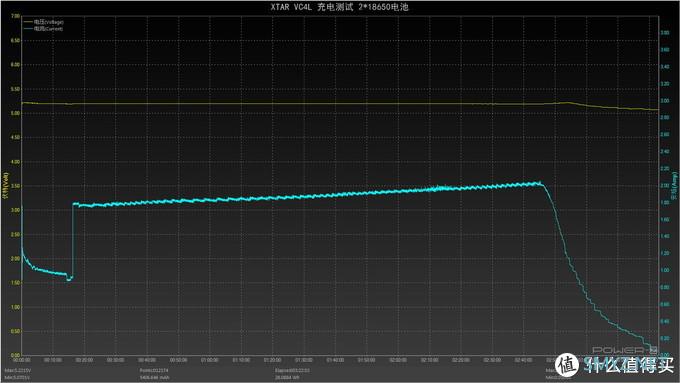The width and height of the screenshot is (680, 383).
Task: Click the round 值 logo icon
Action: pyautogui.click(x=567, y=365)
